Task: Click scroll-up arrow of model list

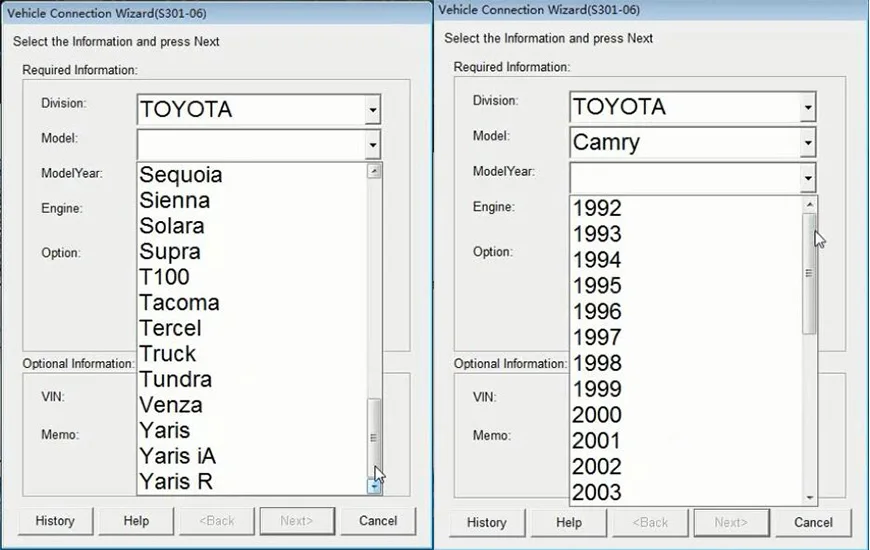Action: coord(374,171)
